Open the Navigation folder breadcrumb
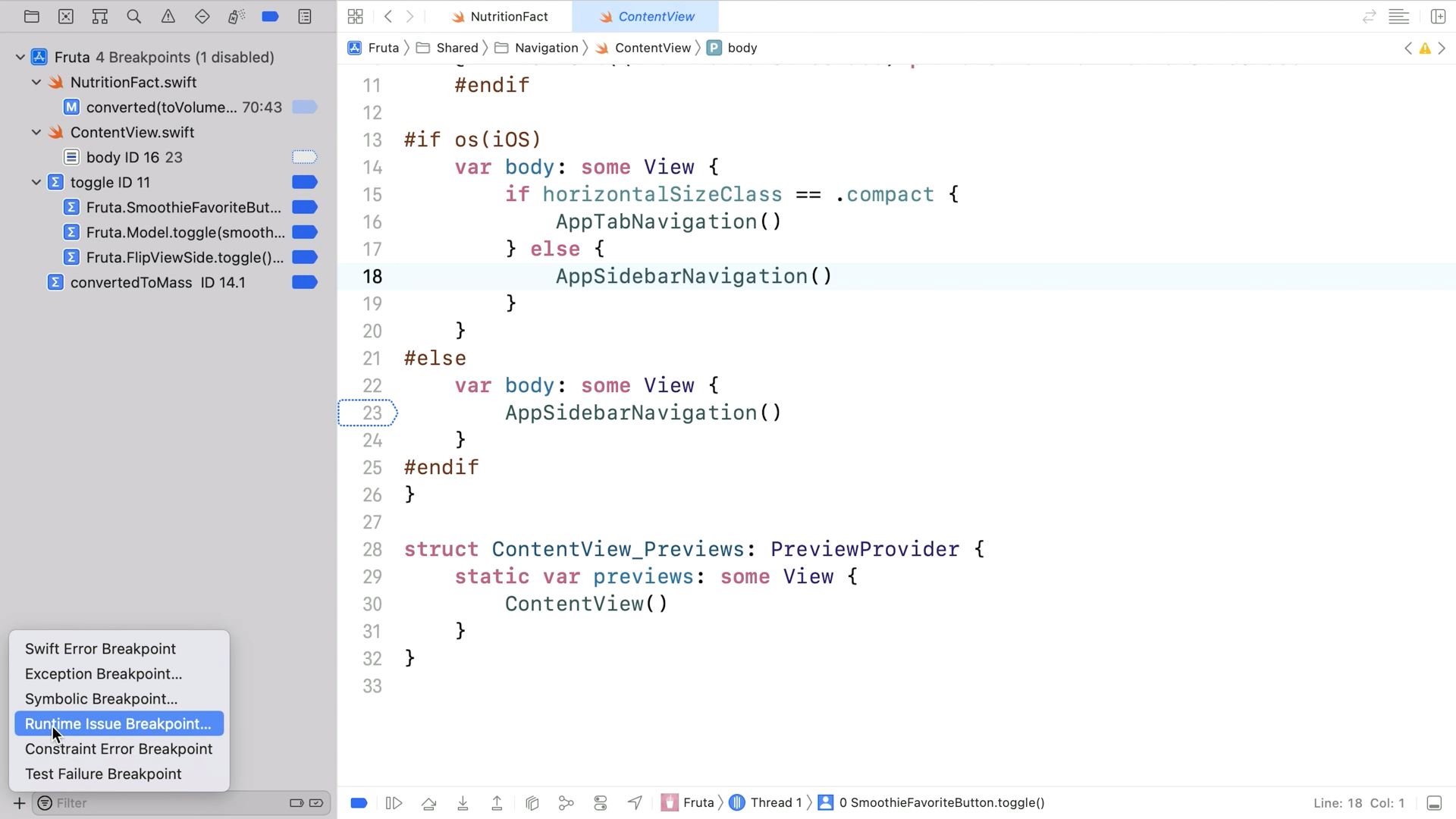1456x819 pixels. 537,48
